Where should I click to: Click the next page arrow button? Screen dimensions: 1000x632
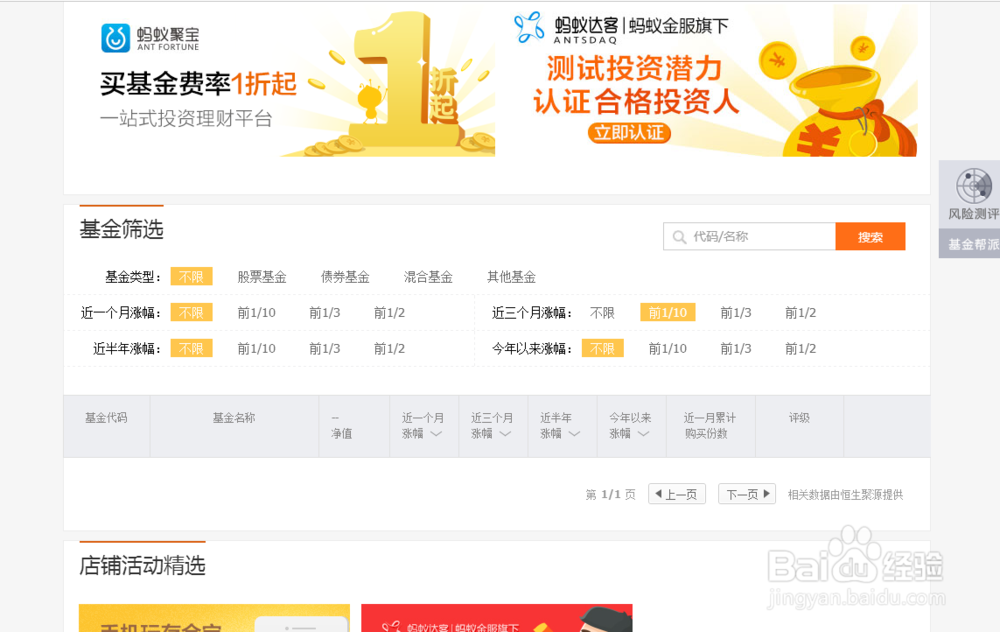tap(747, 494)
